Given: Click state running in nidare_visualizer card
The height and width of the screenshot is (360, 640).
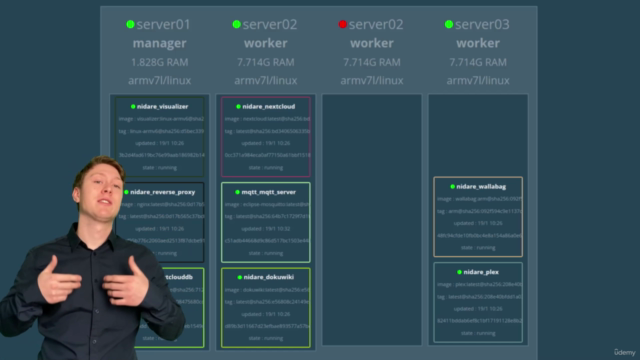Looking at the screenshot, I should click(160, 168).
